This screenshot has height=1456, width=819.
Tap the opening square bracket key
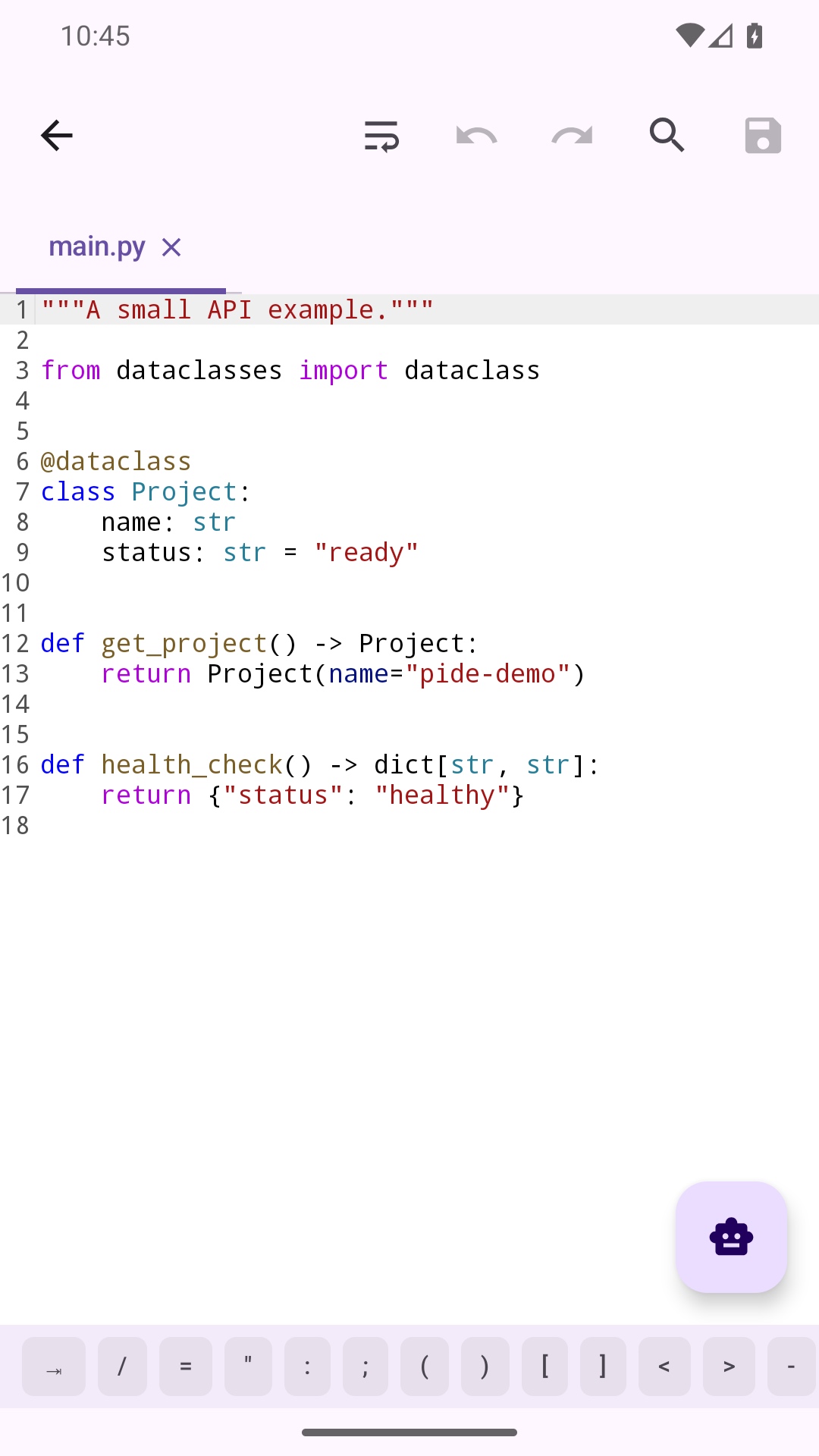[544, 1367]
